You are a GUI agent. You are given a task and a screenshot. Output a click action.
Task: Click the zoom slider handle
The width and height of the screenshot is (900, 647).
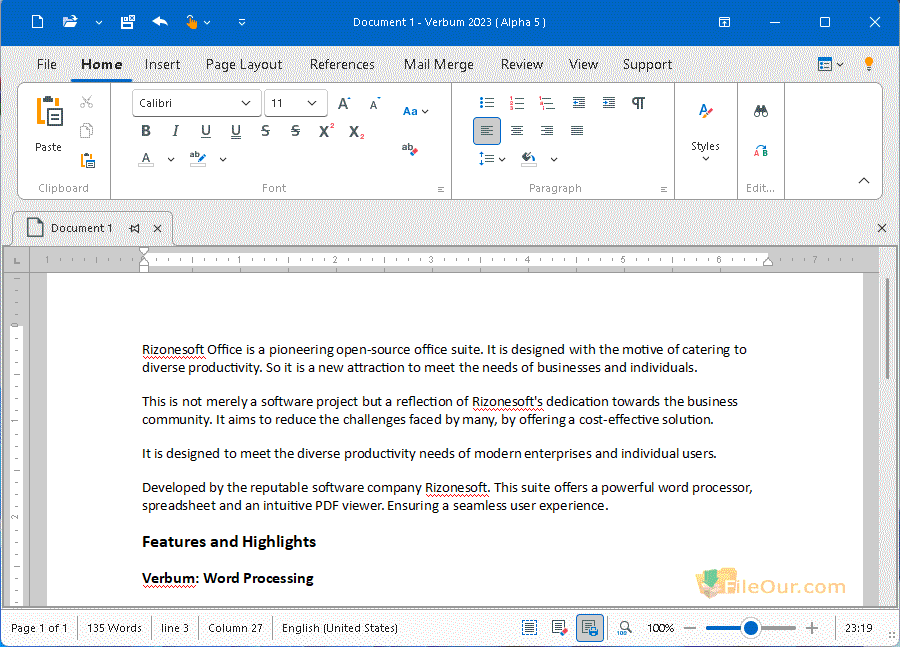coord(751,628)
